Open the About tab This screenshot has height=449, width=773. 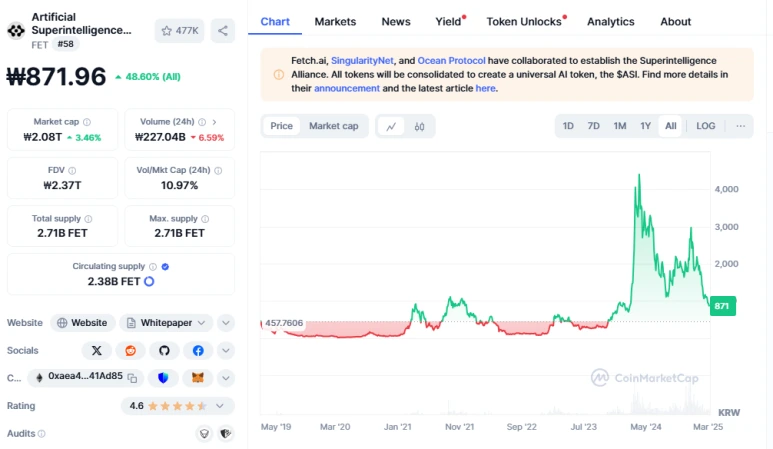(x=675, y=22)
